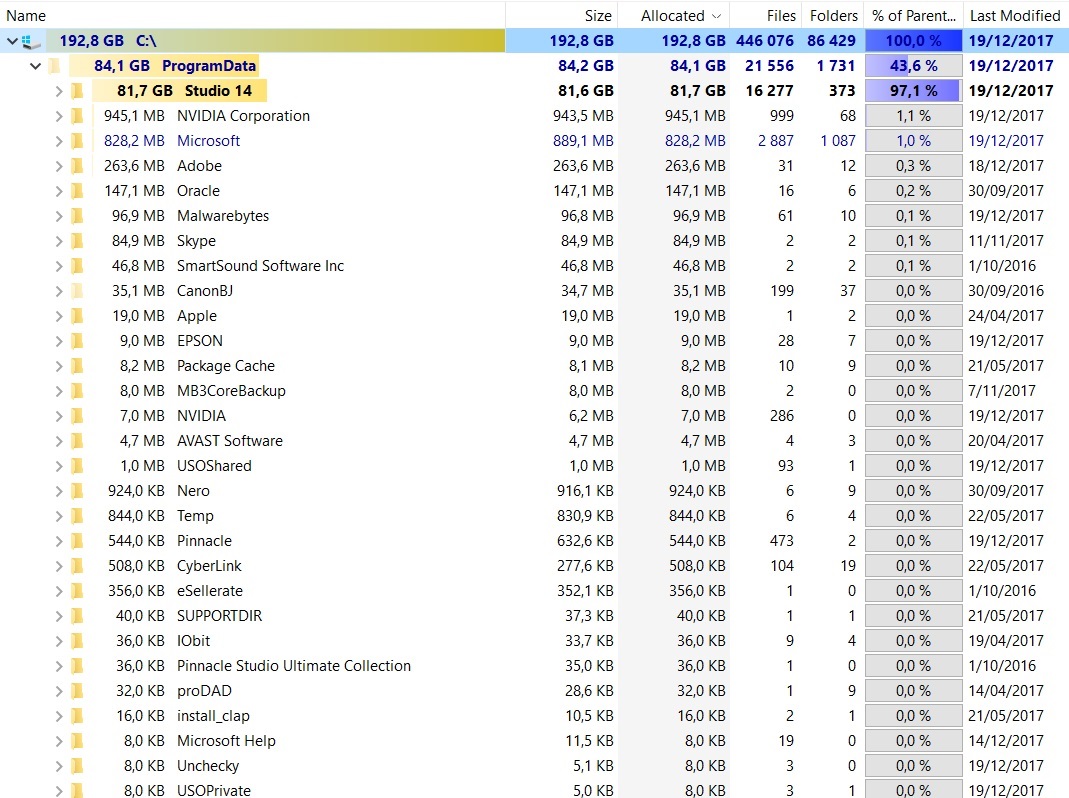
Task: Click the Skype folder icon
Action: (77, 241)
